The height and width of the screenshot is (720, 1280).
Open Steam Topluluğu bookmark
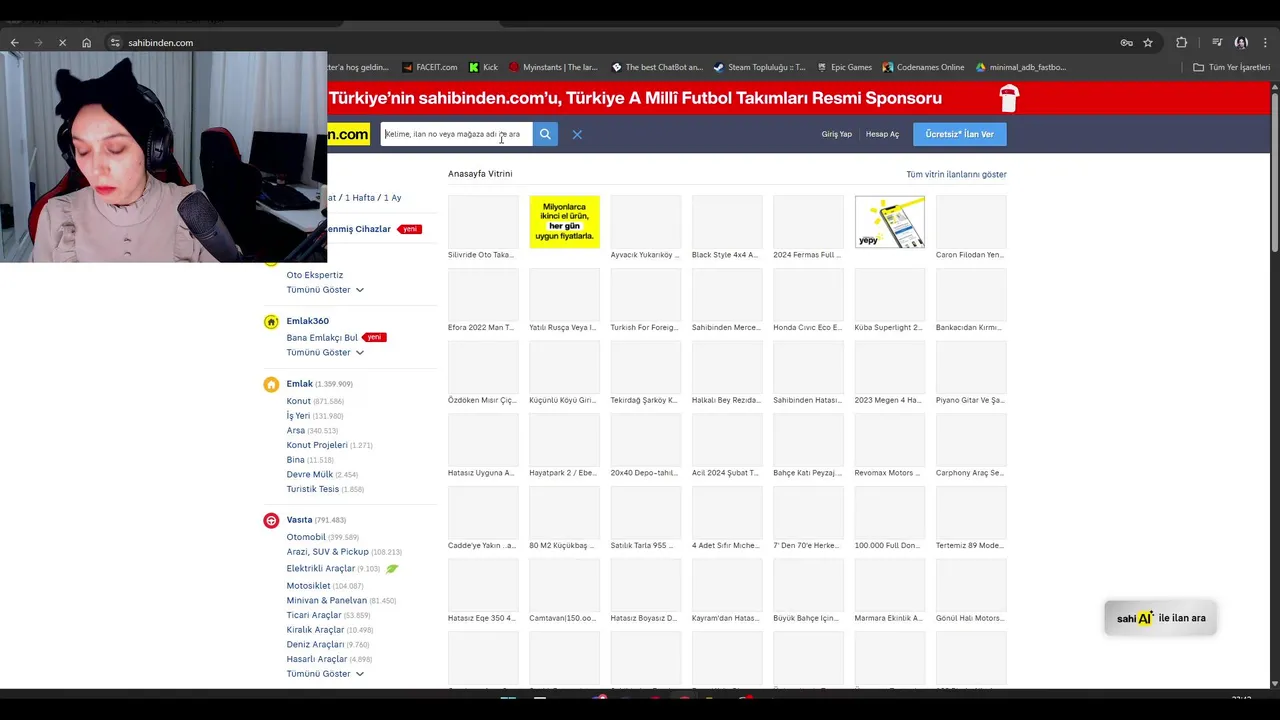click(x=760, y=67)
